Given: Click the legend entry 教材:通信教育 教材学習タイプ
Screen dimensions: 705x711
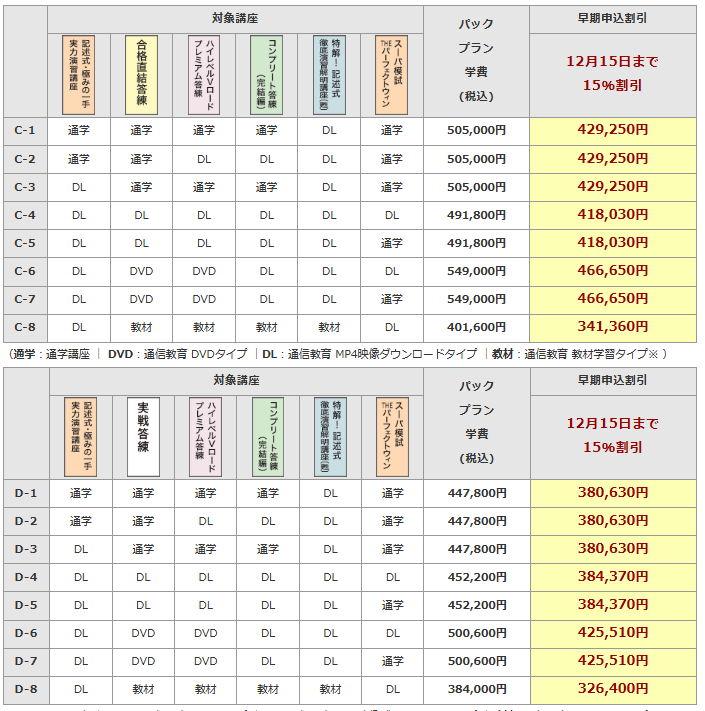Looking at the screenshot, I should [x=575, y=354].
